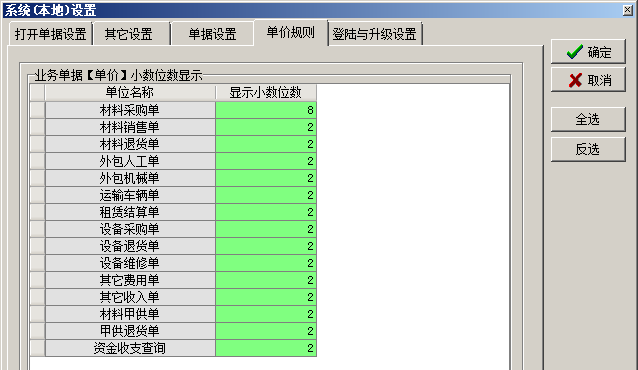Image resolution: width=638 pixels, height=370 pixels.
Task: Edit decimal places cell for 设备维修单
Action: pyautogui.click(x=266, y=263)
